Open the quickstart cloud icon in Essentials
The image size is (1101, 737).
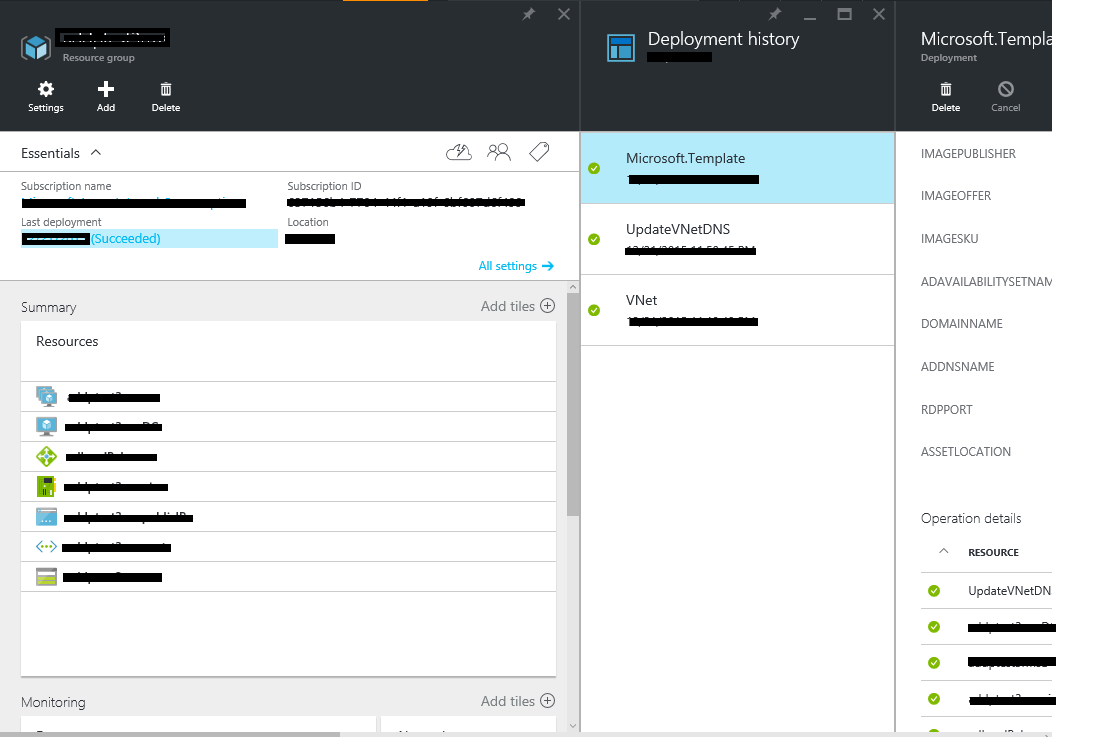(458, 151)
